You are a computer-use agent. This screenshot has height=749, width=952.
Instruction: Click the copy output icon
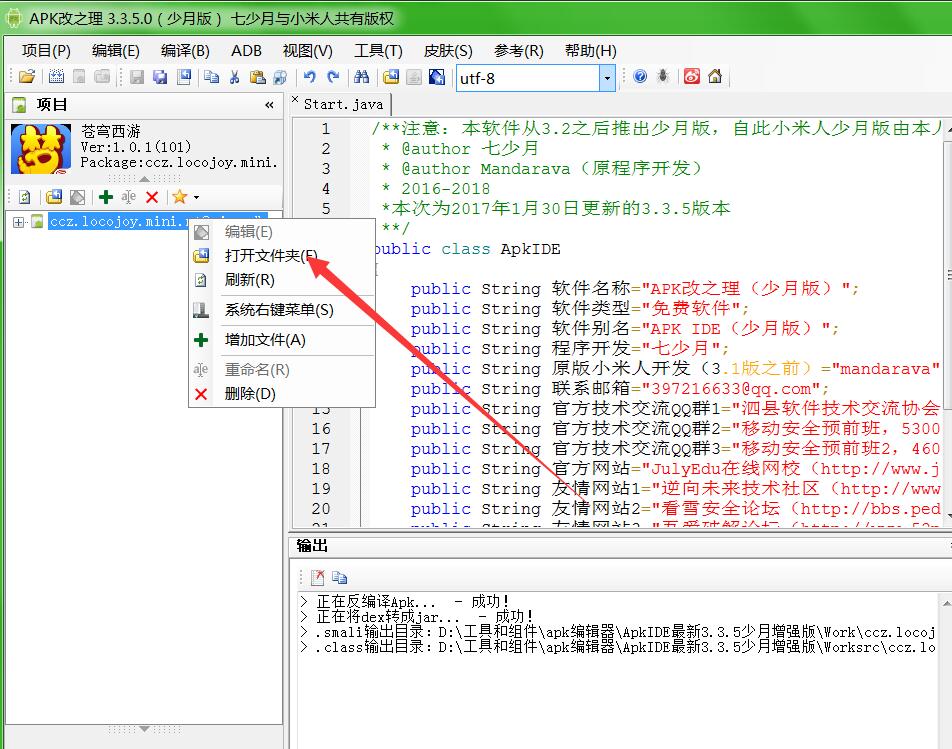[x=340, y=577]
